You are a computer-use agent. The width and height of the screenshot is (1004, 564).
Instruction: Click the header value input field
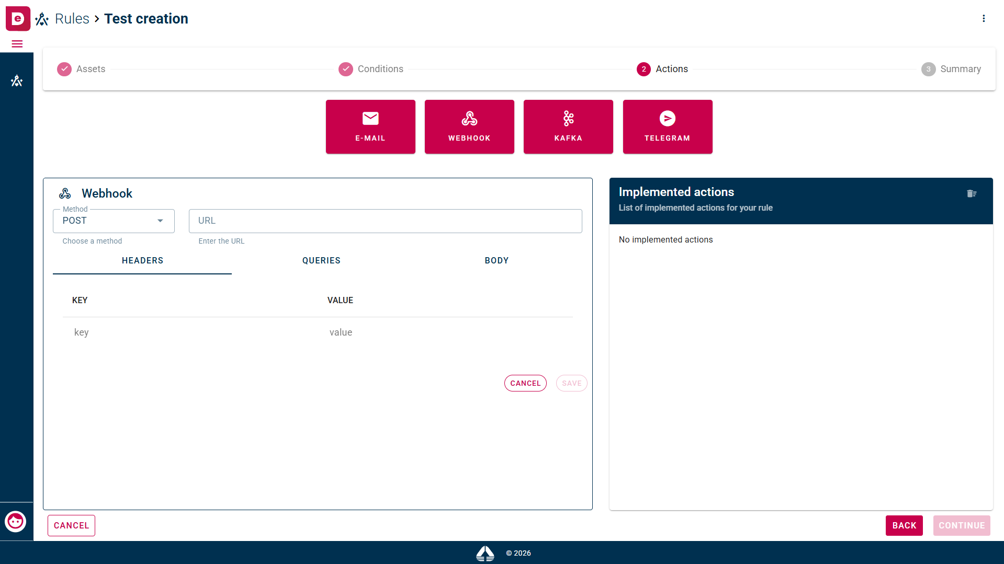click(x=446, y=332)
